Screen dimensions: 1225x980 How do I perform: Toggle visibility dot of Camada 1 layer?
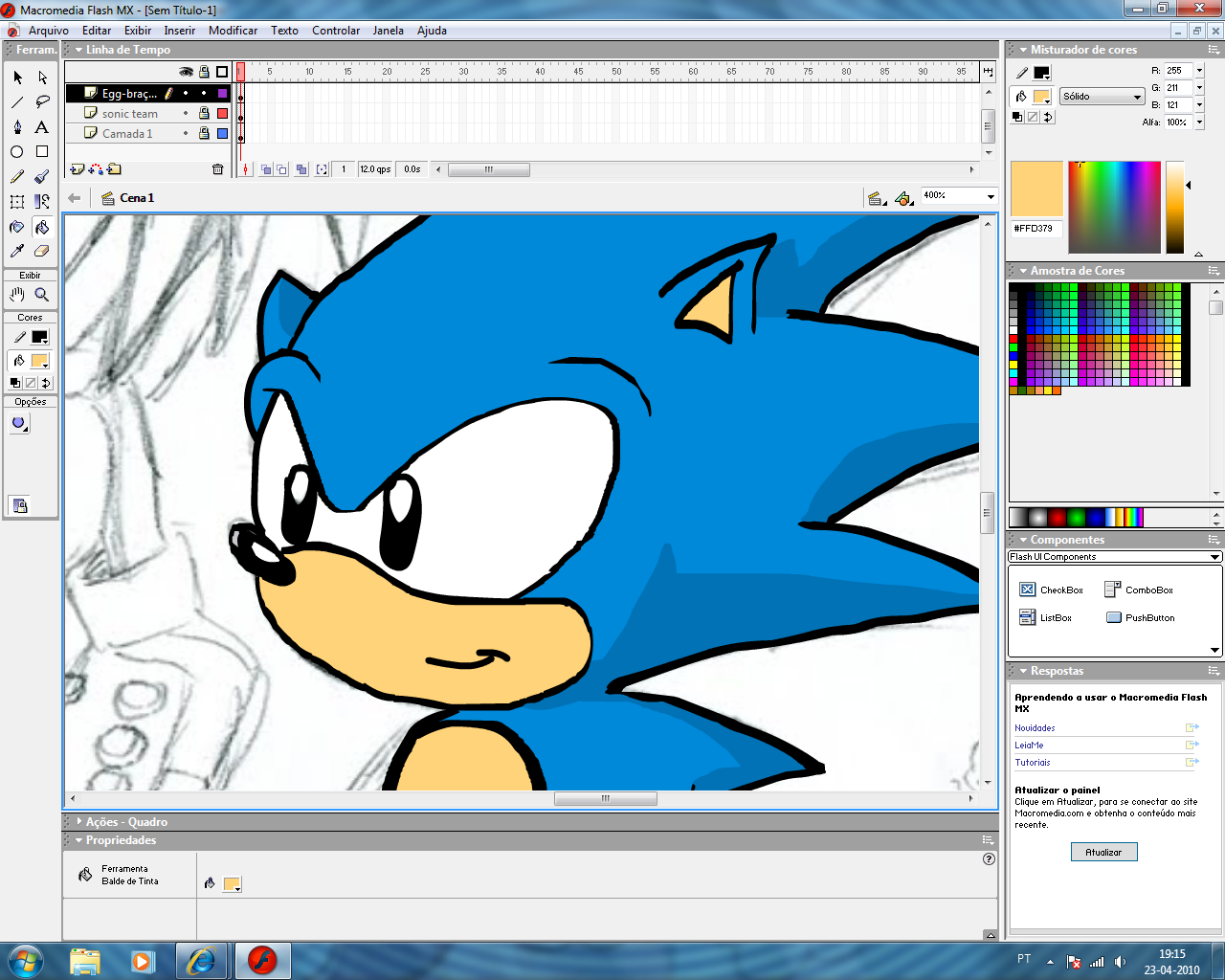click(x=186, y=133)
